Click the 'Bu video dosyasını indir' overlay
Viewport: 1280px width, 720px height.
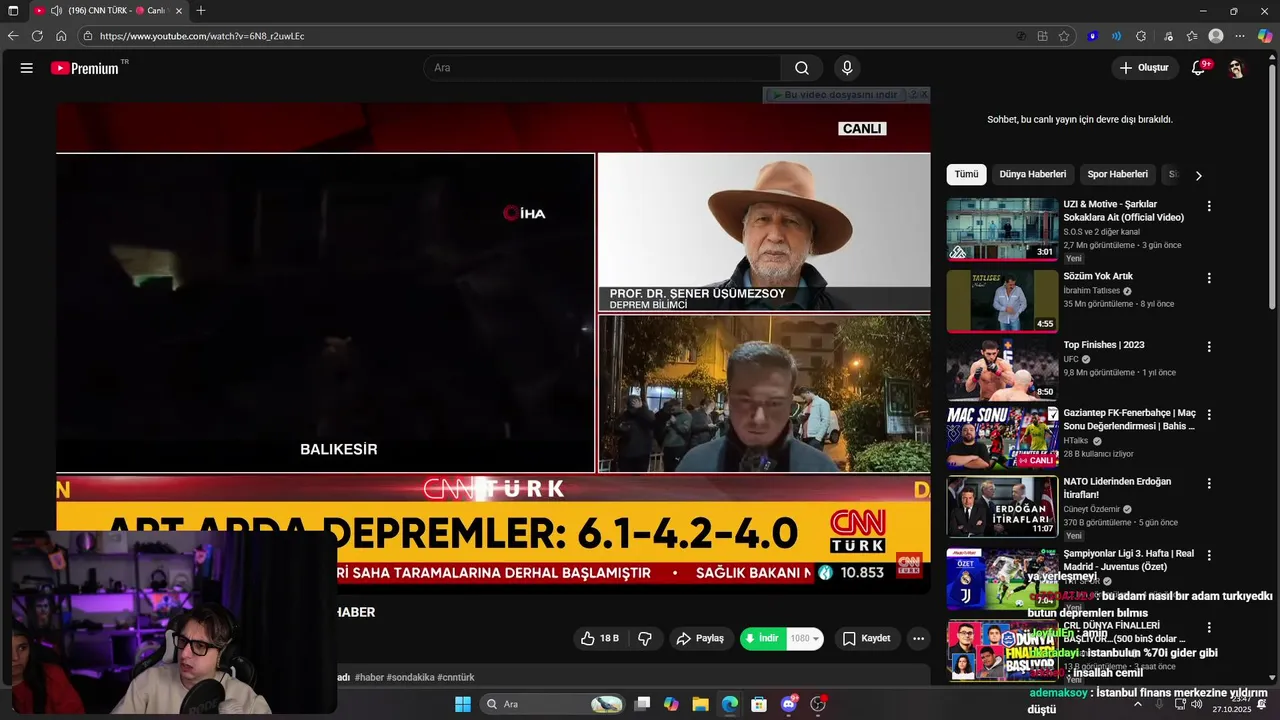click(x=834, y=94)
